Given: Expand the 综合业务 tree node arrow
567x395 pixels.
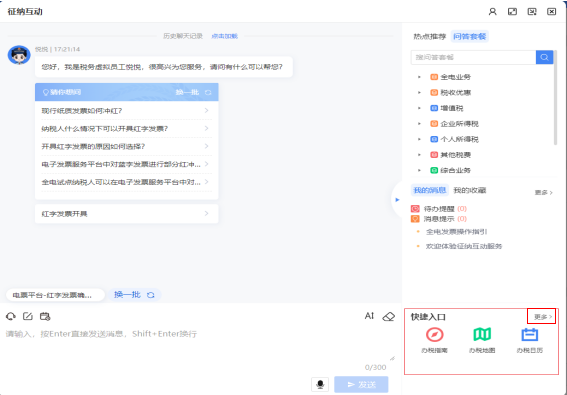Looking at the screenshot, I should pos(419,170).
